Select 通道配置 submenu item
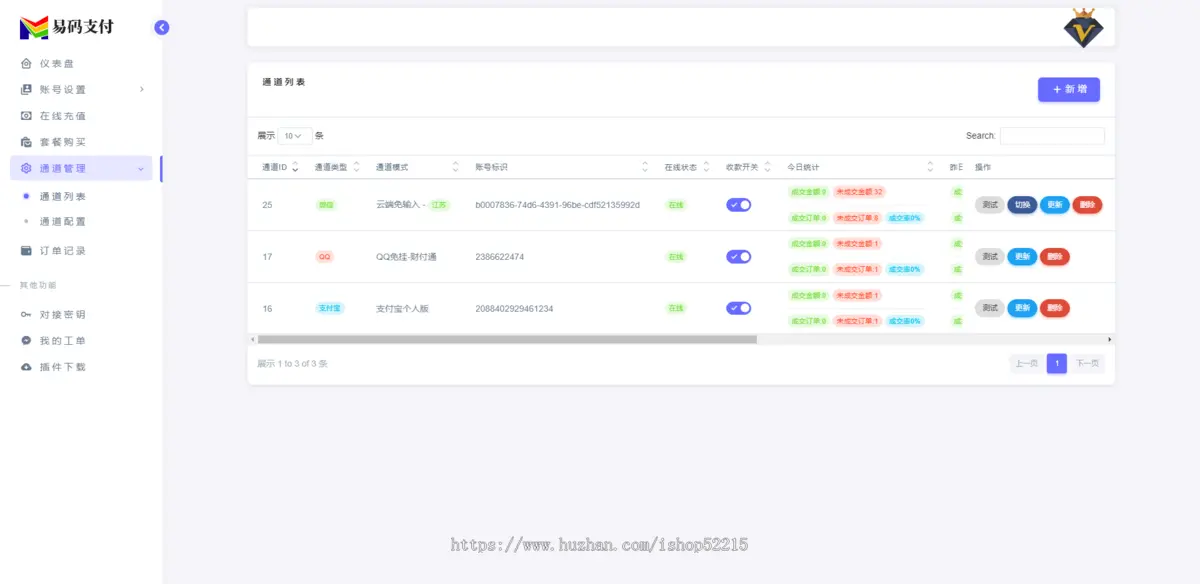Viewport: 1200px width, 584px height. 62,221
